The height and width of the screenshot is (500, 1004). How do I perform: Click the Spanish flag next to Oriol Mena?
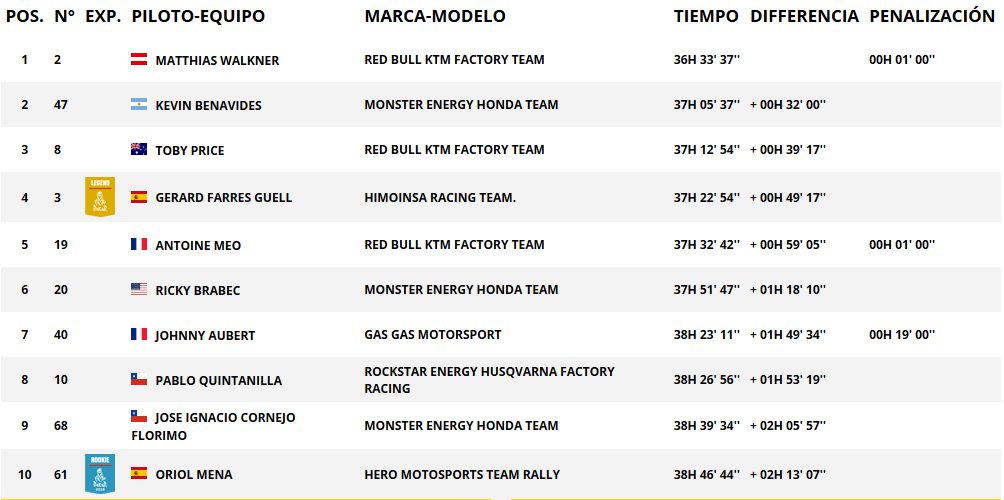(x=139, y=473)
